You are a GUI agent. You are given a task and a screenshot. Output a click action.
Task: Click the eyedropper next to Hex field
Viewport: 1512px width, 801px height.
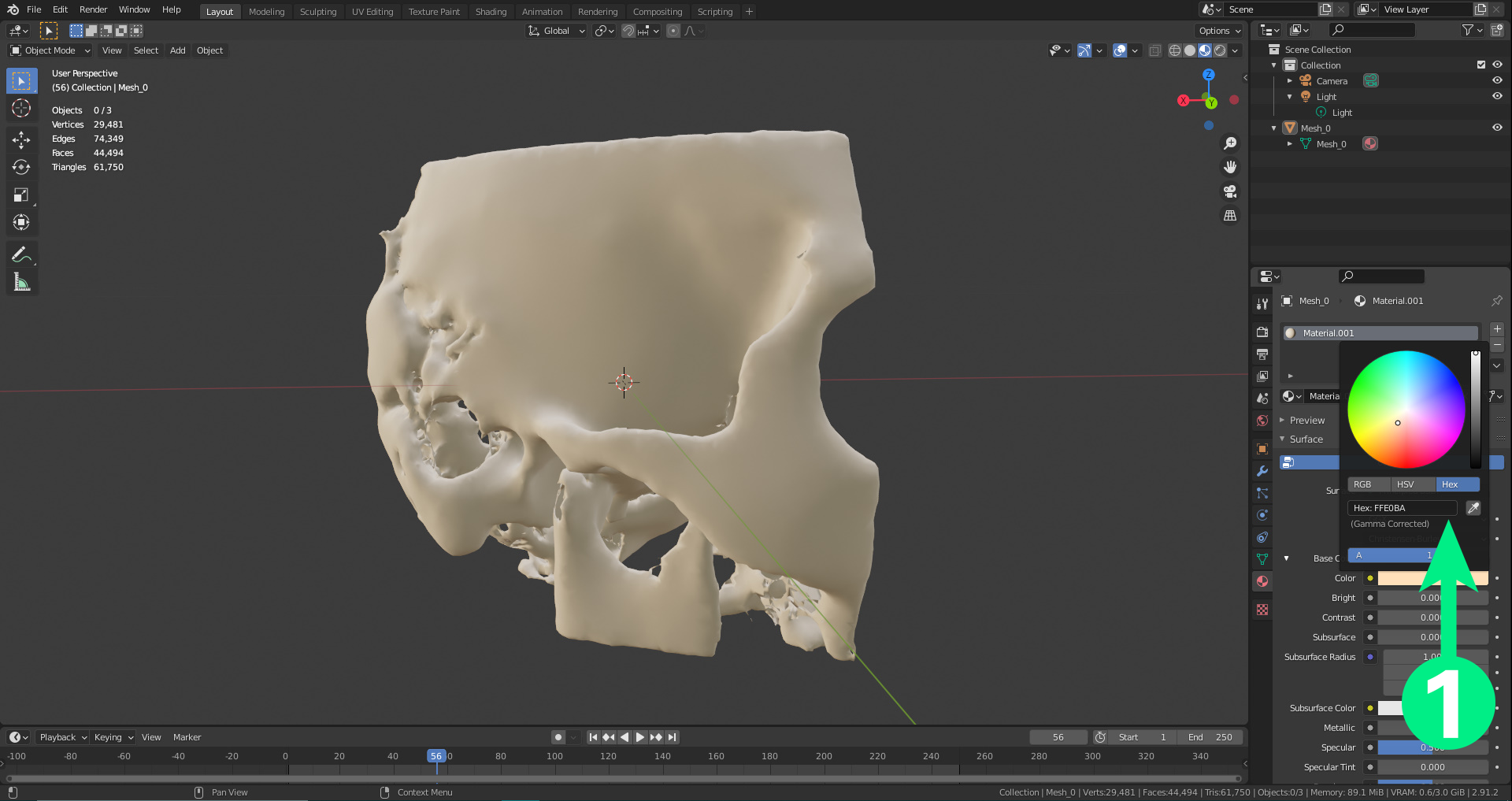pos(1473,508)
